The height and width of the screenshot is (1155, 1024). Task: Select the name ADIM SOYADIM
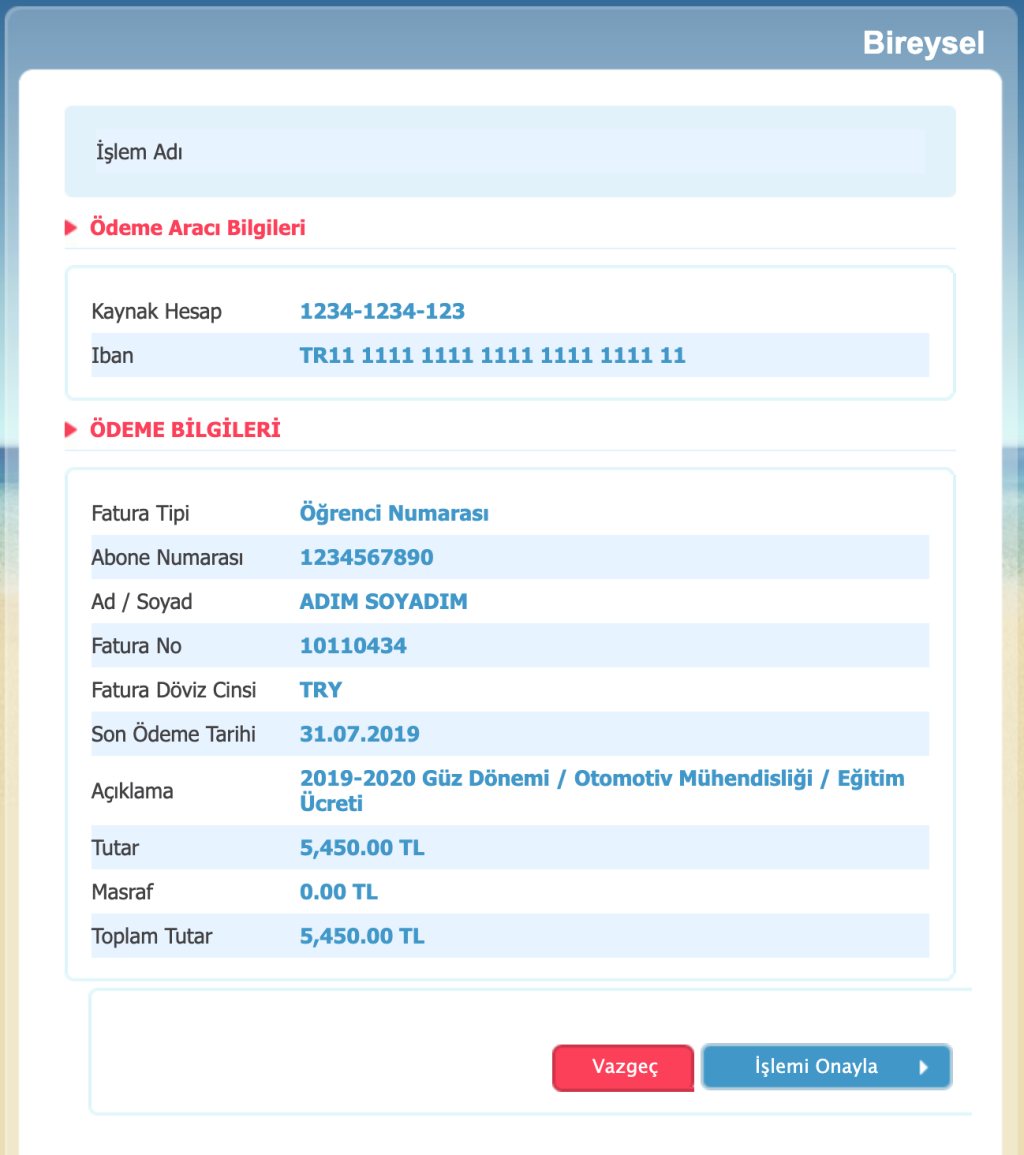point(383,602)
